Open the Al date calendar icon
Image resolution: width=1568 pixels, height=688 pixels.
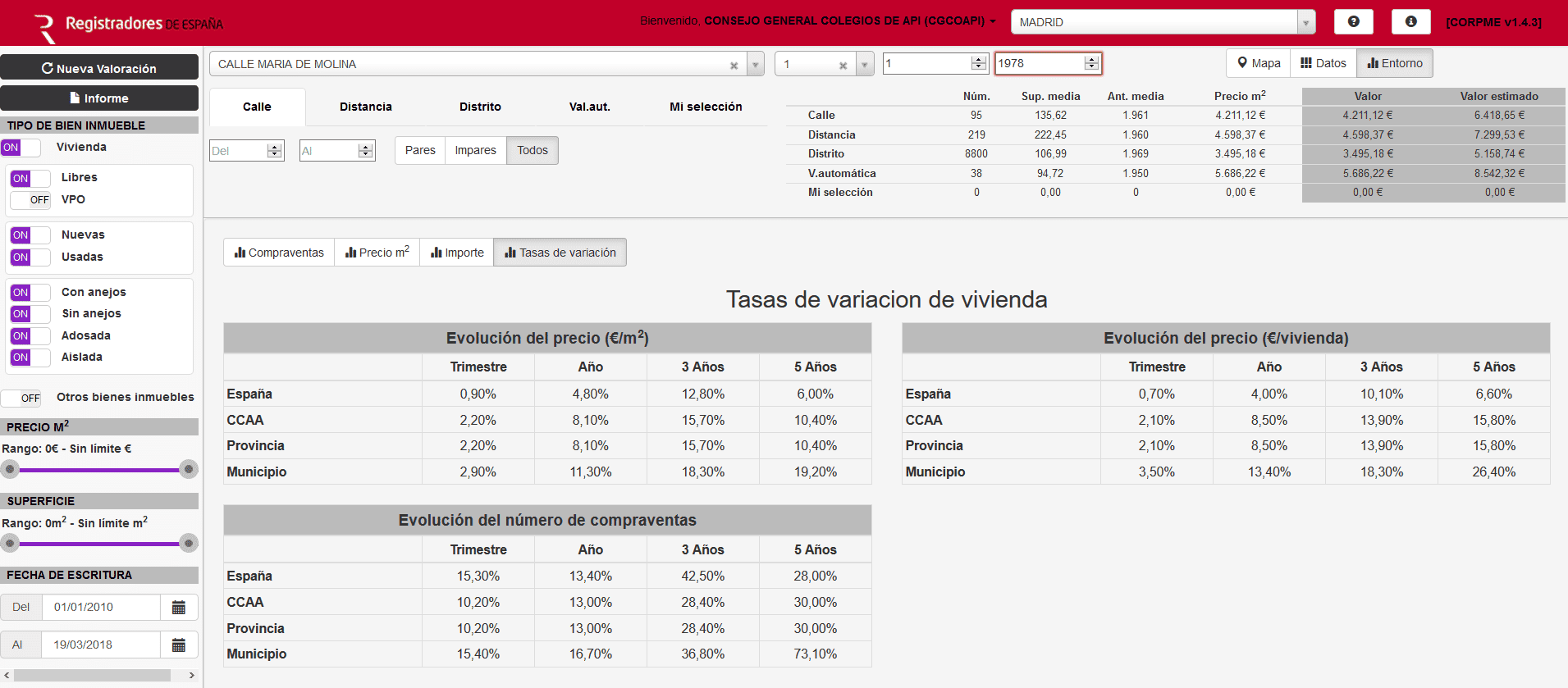(x=179, y=645)
